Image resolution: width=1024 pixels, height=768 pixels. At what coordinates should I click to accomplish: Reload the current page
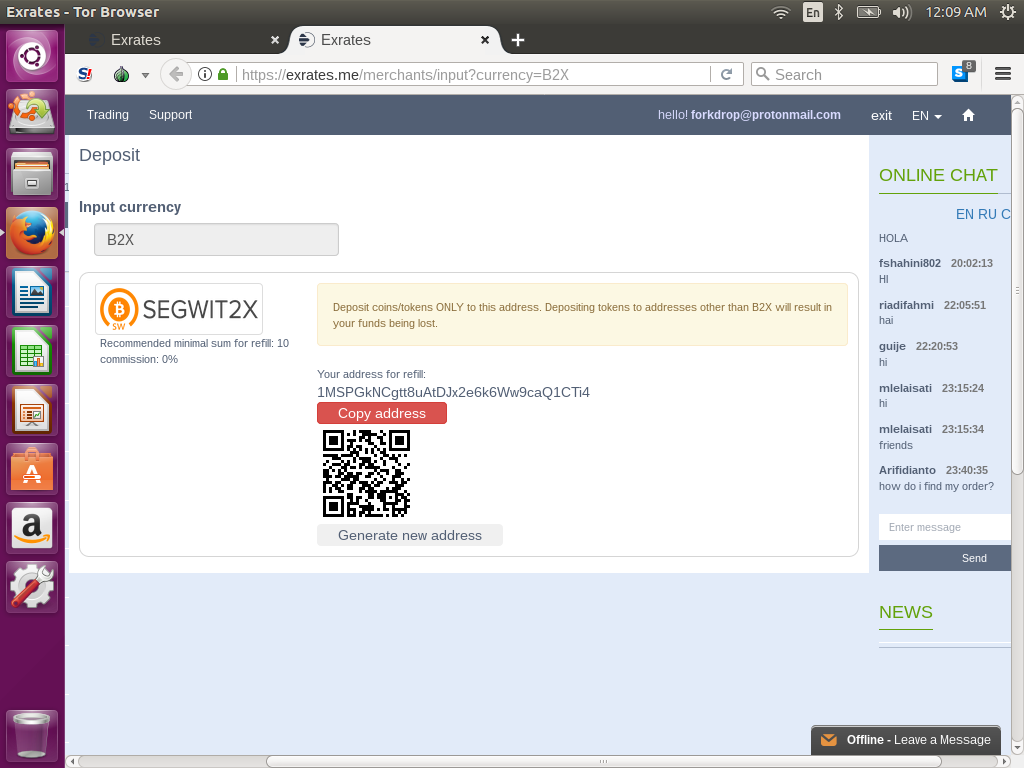tap(727, 74)
